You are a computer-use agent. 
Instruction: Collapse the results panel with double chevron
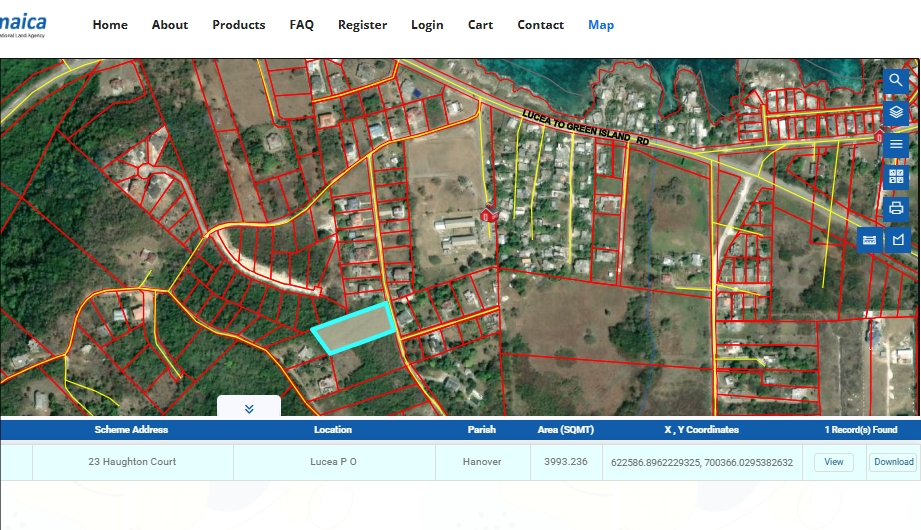point(249,408)
